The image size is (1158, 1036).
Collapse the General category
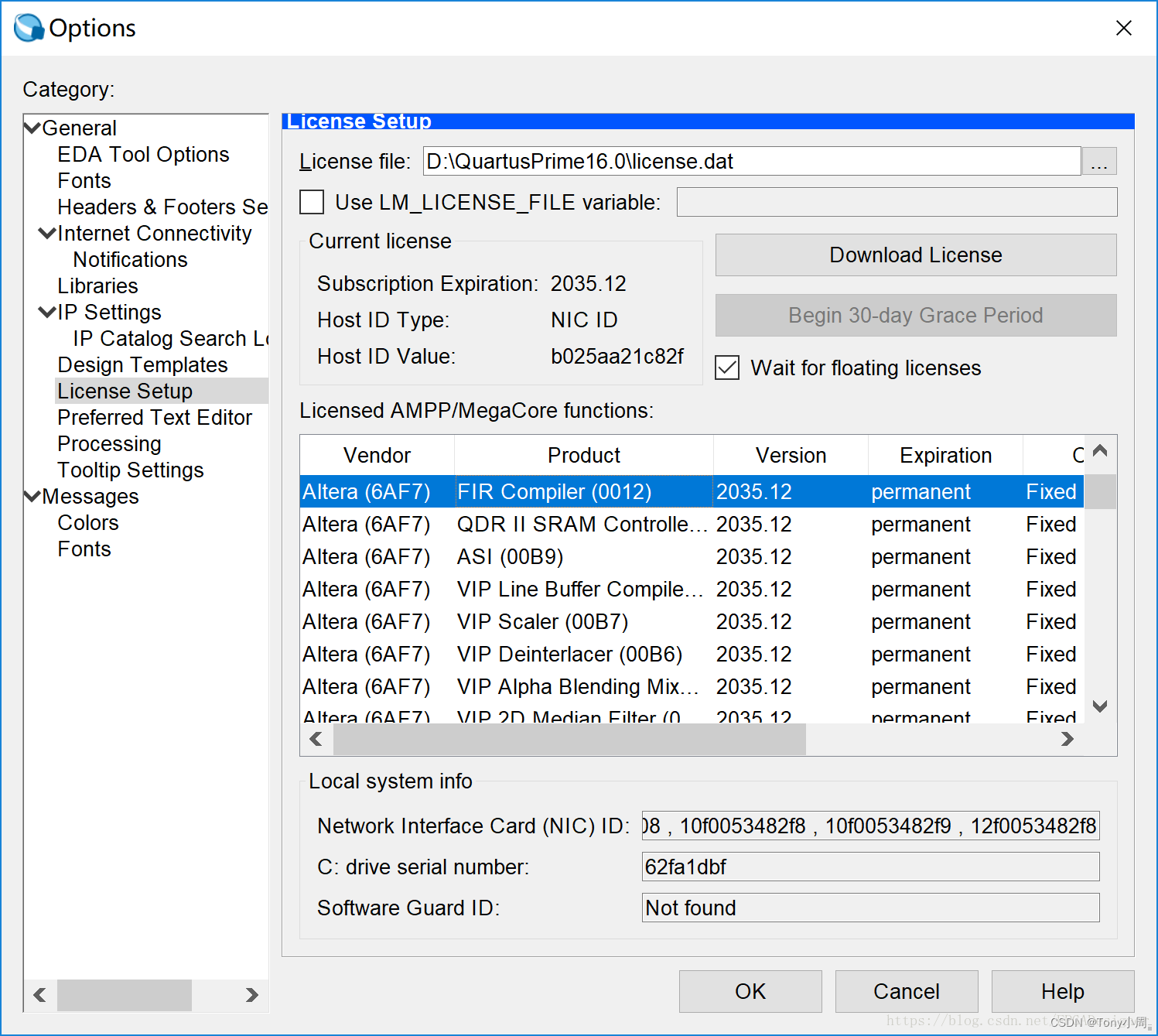pos(32,126)
